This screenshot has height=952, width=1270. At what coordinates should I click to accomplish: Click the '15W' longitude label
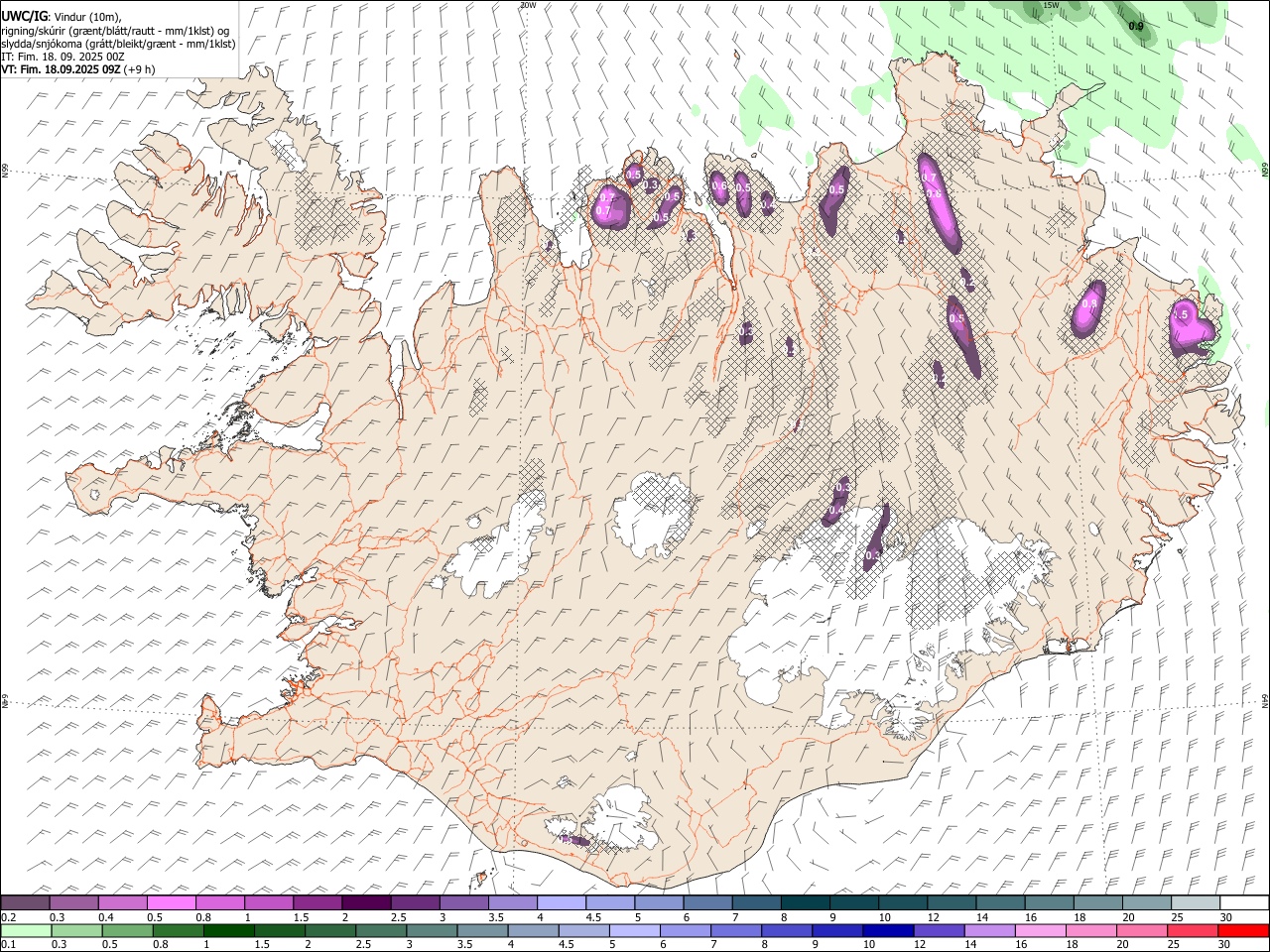1052,5
